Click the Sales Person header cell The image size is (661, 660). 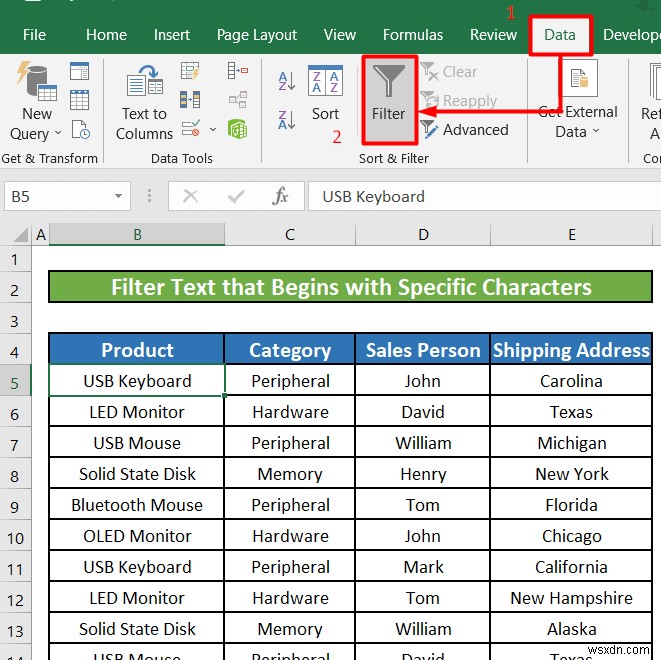coord(423,349)
